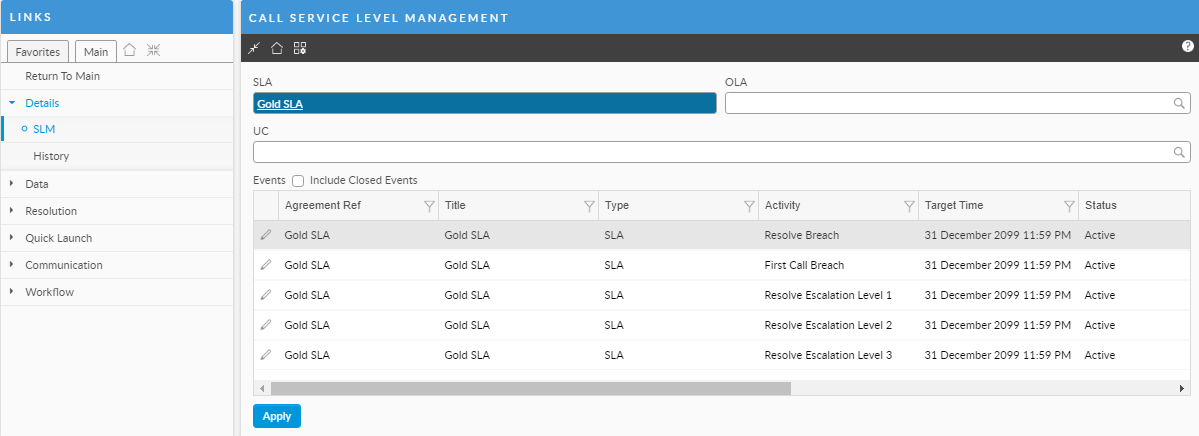Click the home icon in the Links panel

130,51
